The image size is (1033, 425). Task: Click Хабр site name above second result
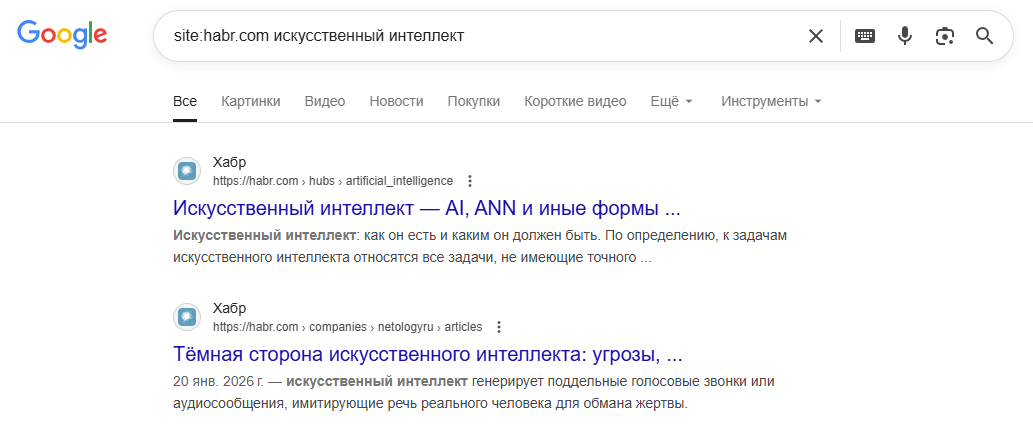click(229, 308)
